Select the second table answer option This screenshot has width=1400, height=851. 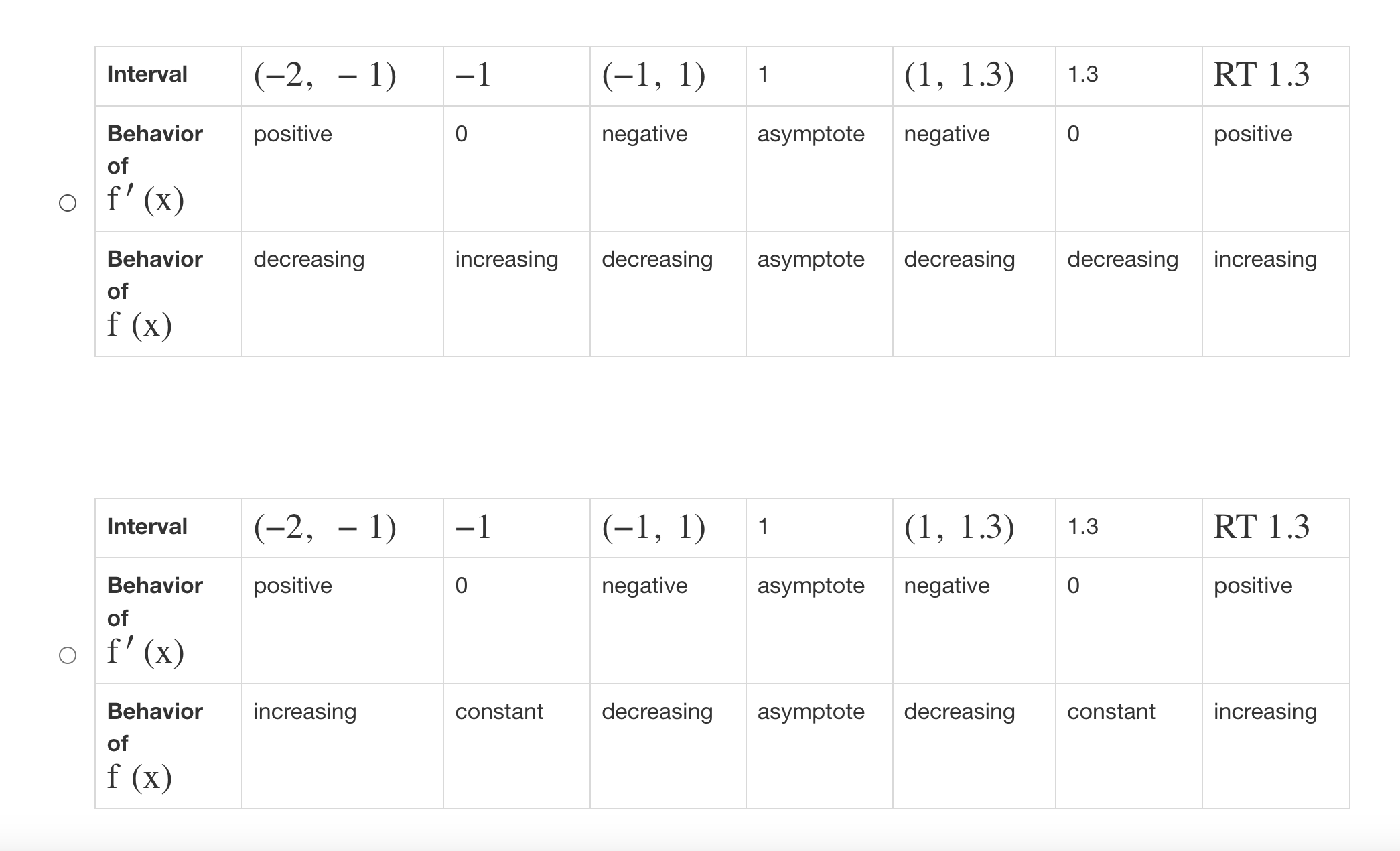tap(67, 653)
